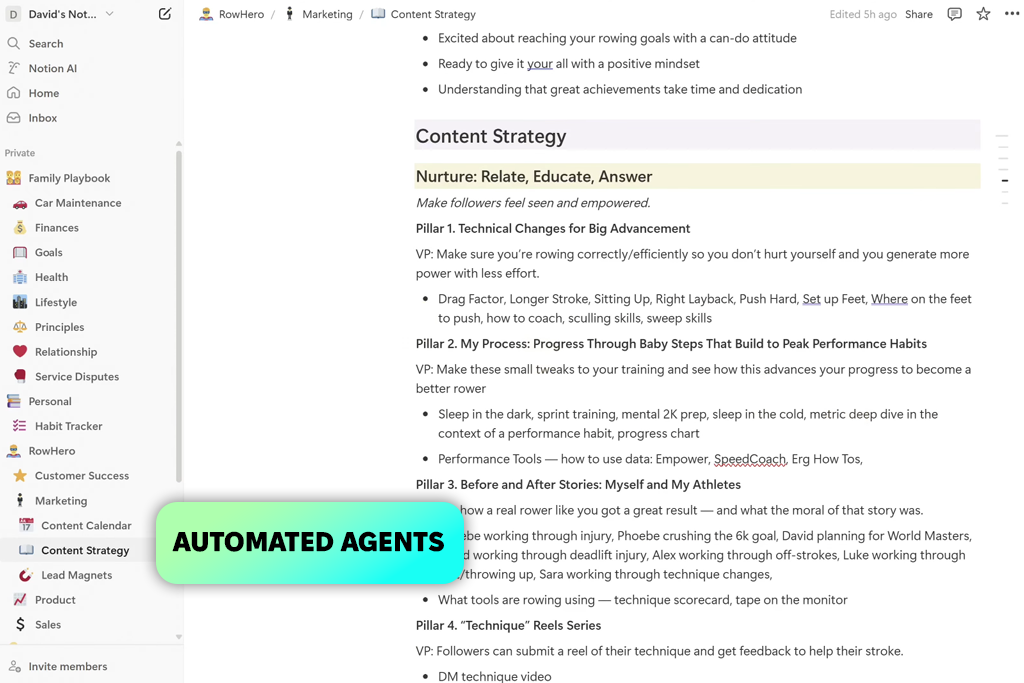This screenshot has width=1024, height=683.
Task: Click the highlighted marker in table of contents
Action: pos(1004,180)
